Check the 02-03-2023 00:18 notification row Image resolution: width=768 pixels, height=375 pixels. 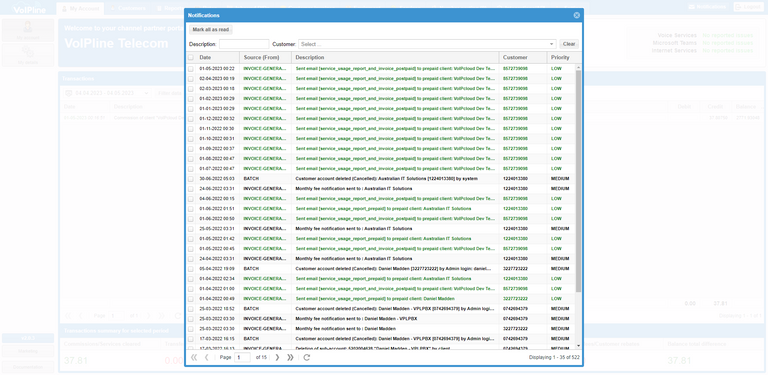click(x=191, y=89)
